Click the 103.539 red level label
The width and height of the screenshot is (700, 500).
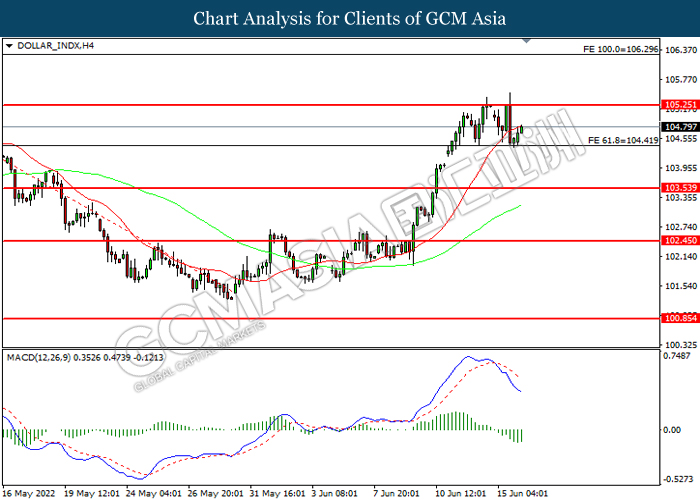[x=680, y=188]
